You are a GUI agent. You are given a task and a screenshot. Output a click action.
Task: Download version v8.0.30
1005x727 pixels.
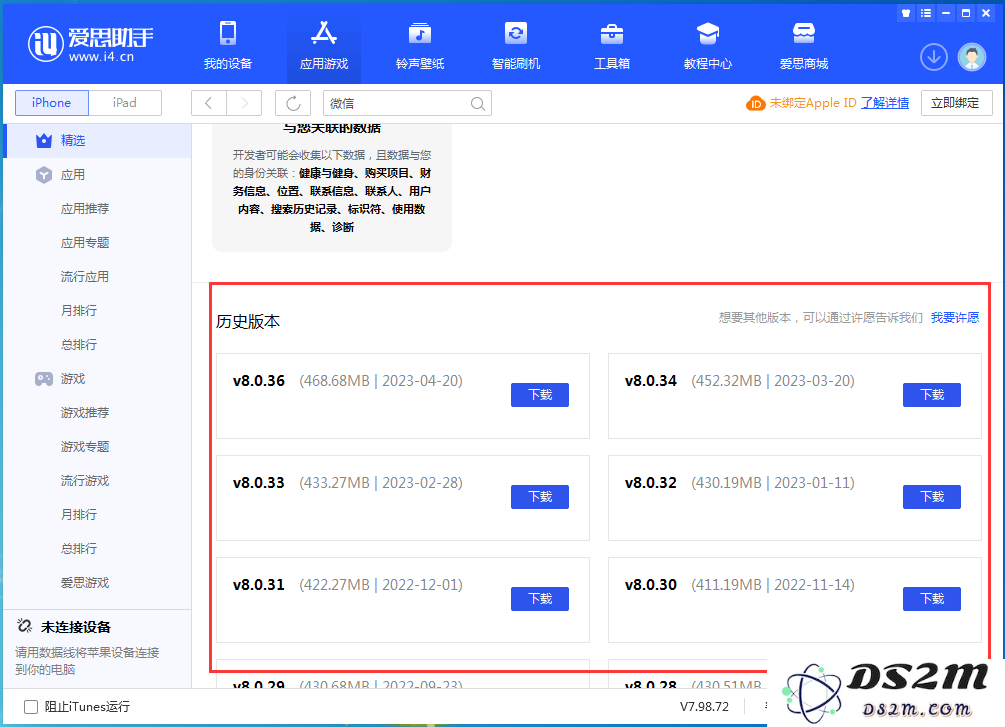pos(932,599)
